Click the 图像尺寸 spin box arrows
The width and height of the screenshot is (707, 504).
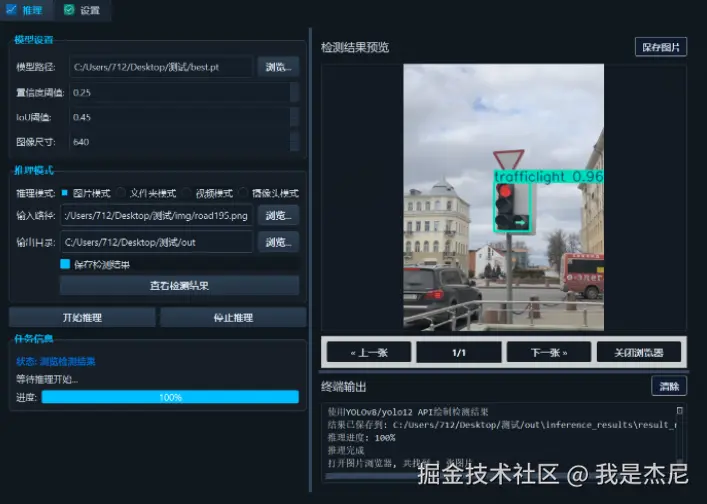click(294, 142)
